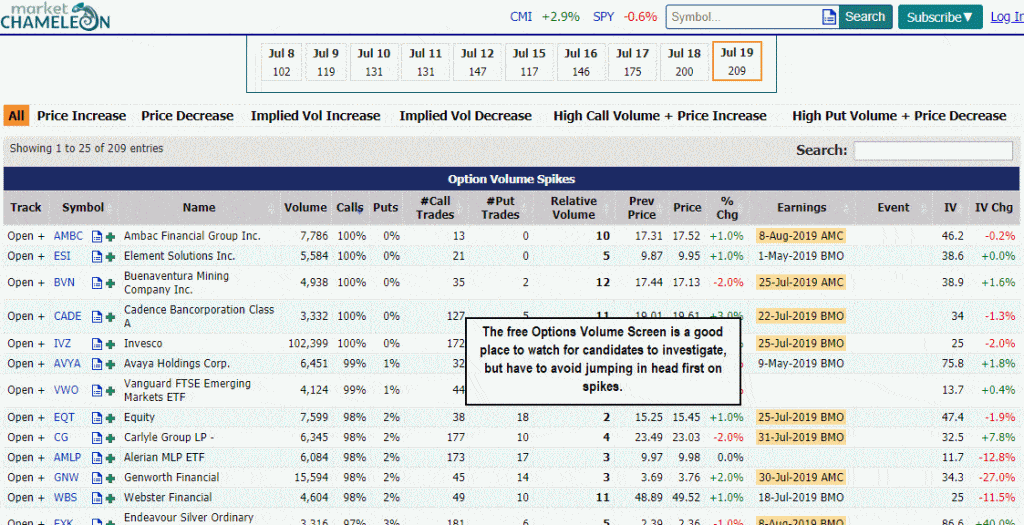
Task: Sort by % Chg column header
Action: (x=727, y=208)
